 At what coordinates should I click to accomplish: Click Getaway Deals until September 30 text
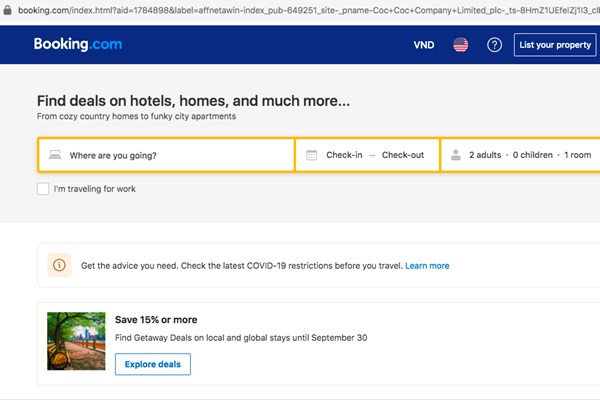point(241,338)
